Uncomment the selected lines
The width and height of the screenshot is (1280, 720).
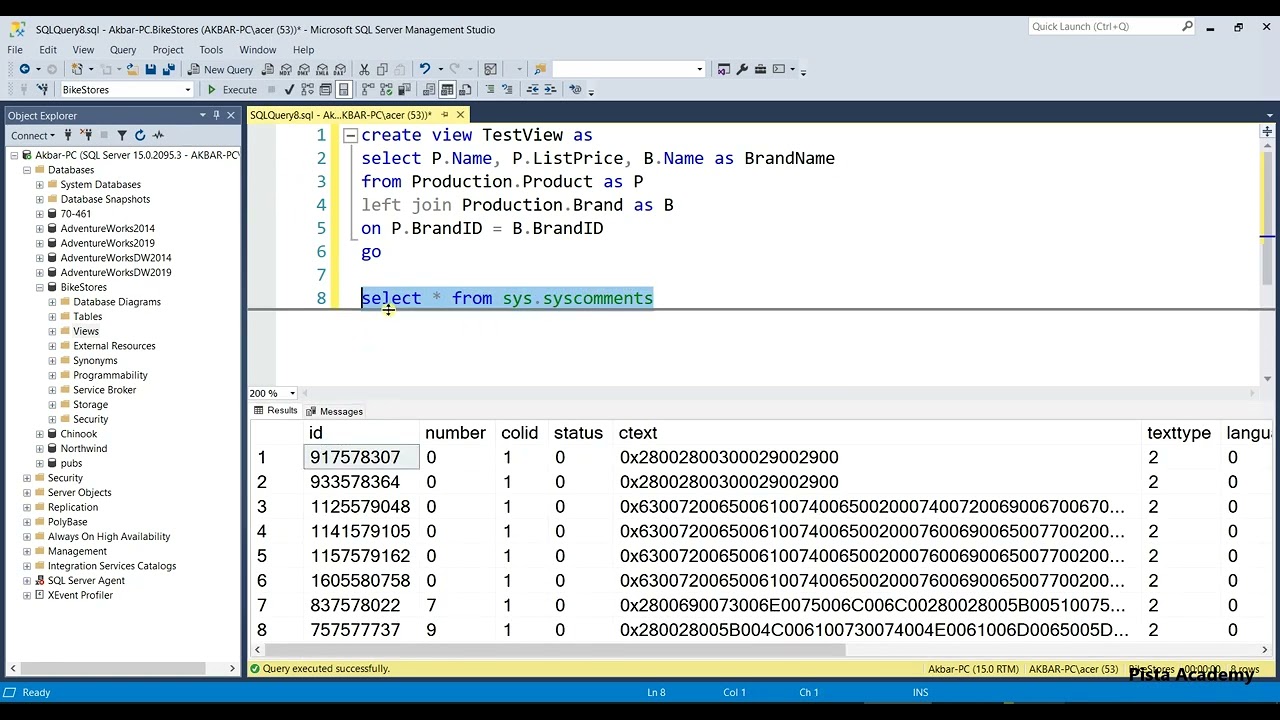point(508,89)
